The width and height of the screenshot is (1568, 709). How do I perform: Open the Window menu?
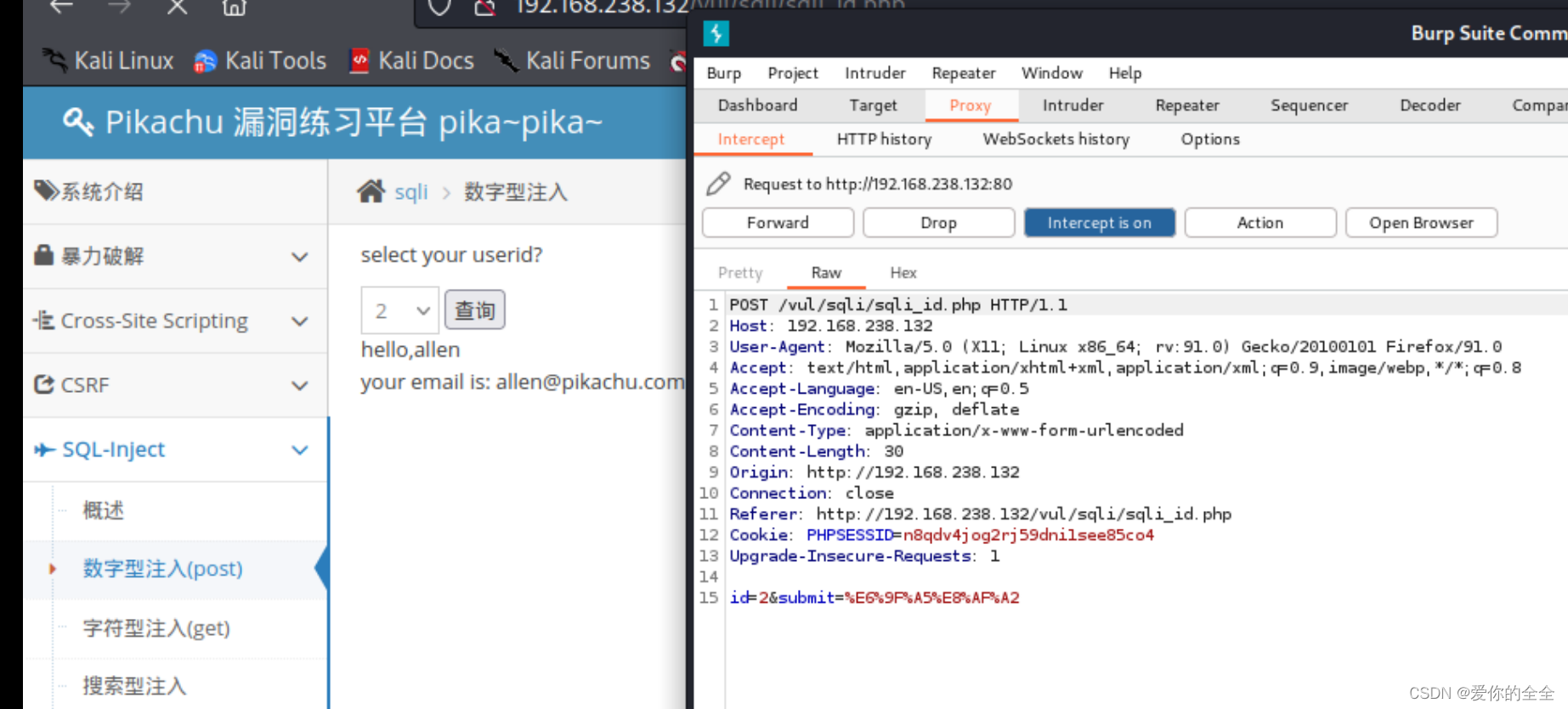coord(1051,73)
